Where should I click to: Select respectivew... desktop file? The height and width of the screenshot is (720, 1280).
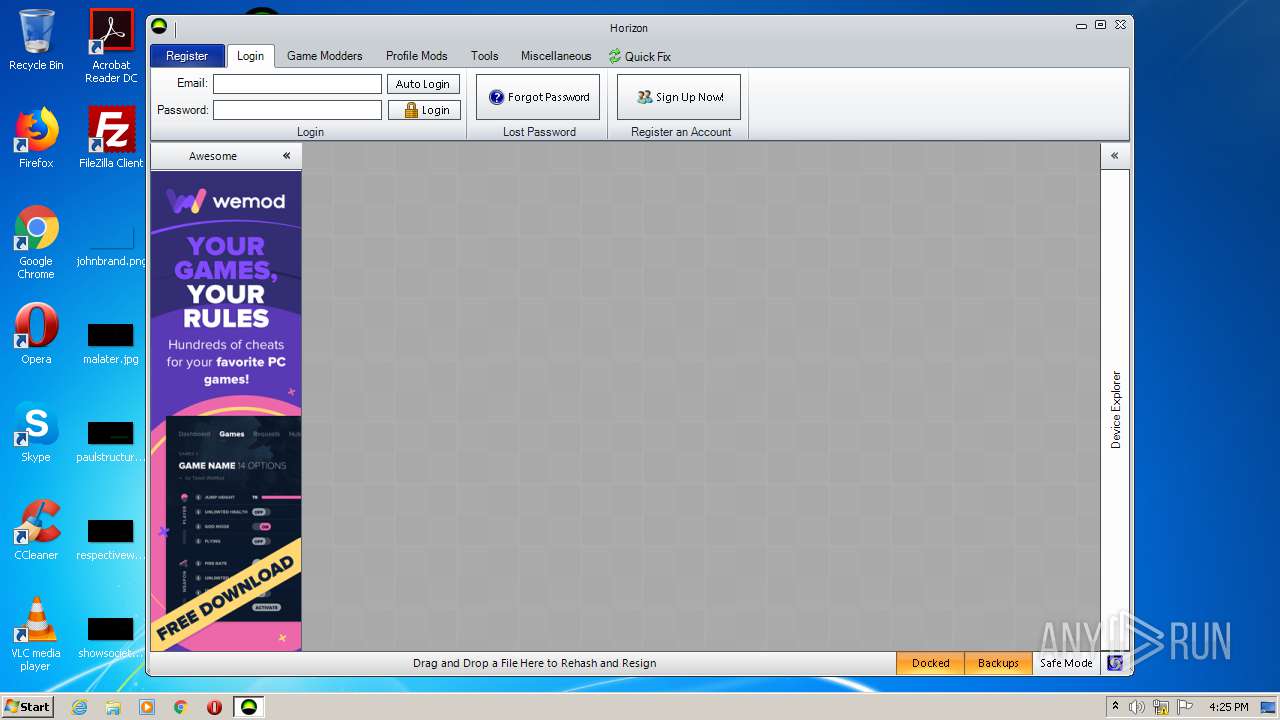pos(111,539)
